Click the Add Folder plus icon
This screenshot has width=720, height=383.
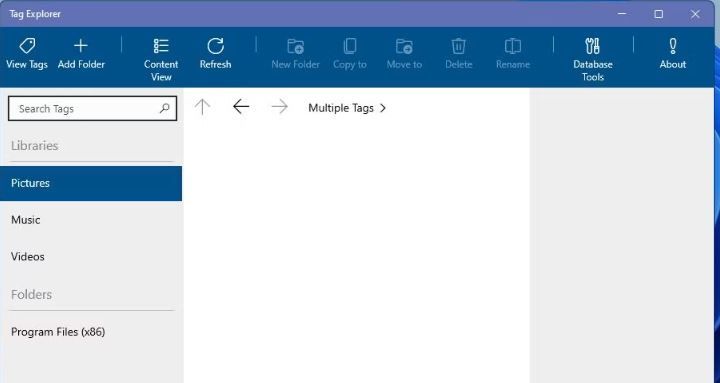tap(81, 45)
